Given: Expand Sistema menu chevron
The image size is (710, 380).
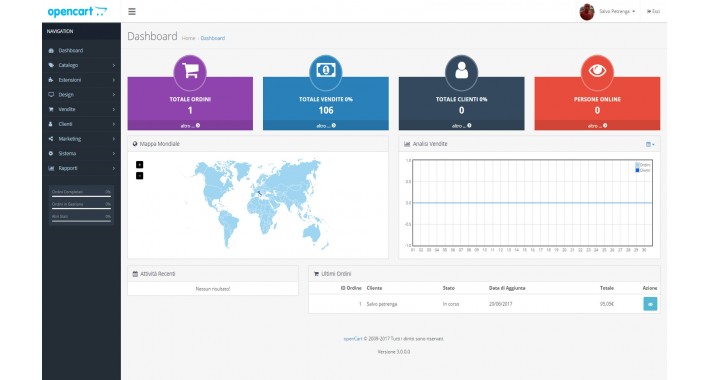Looking at the screenshot, I should coord(114,154).
